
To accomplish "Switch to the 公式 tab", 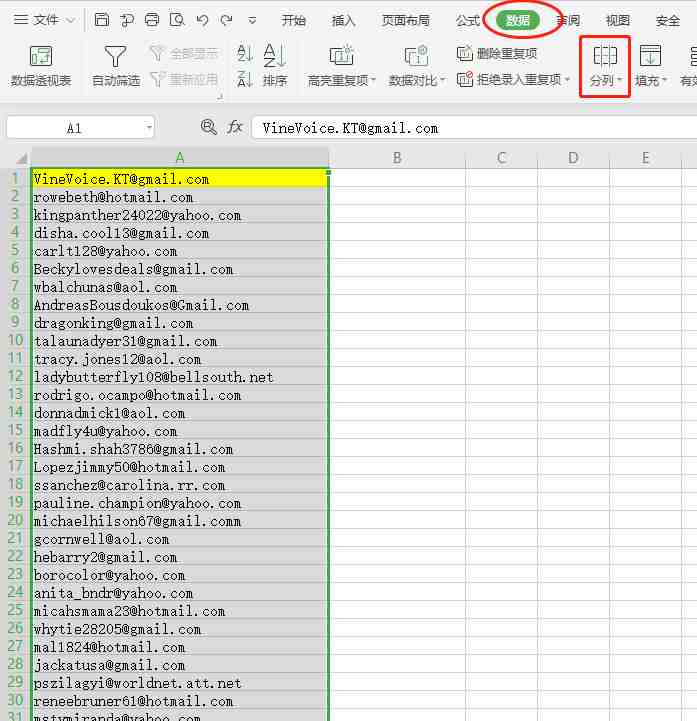I will pyautogui.click(x=468, y=20).
